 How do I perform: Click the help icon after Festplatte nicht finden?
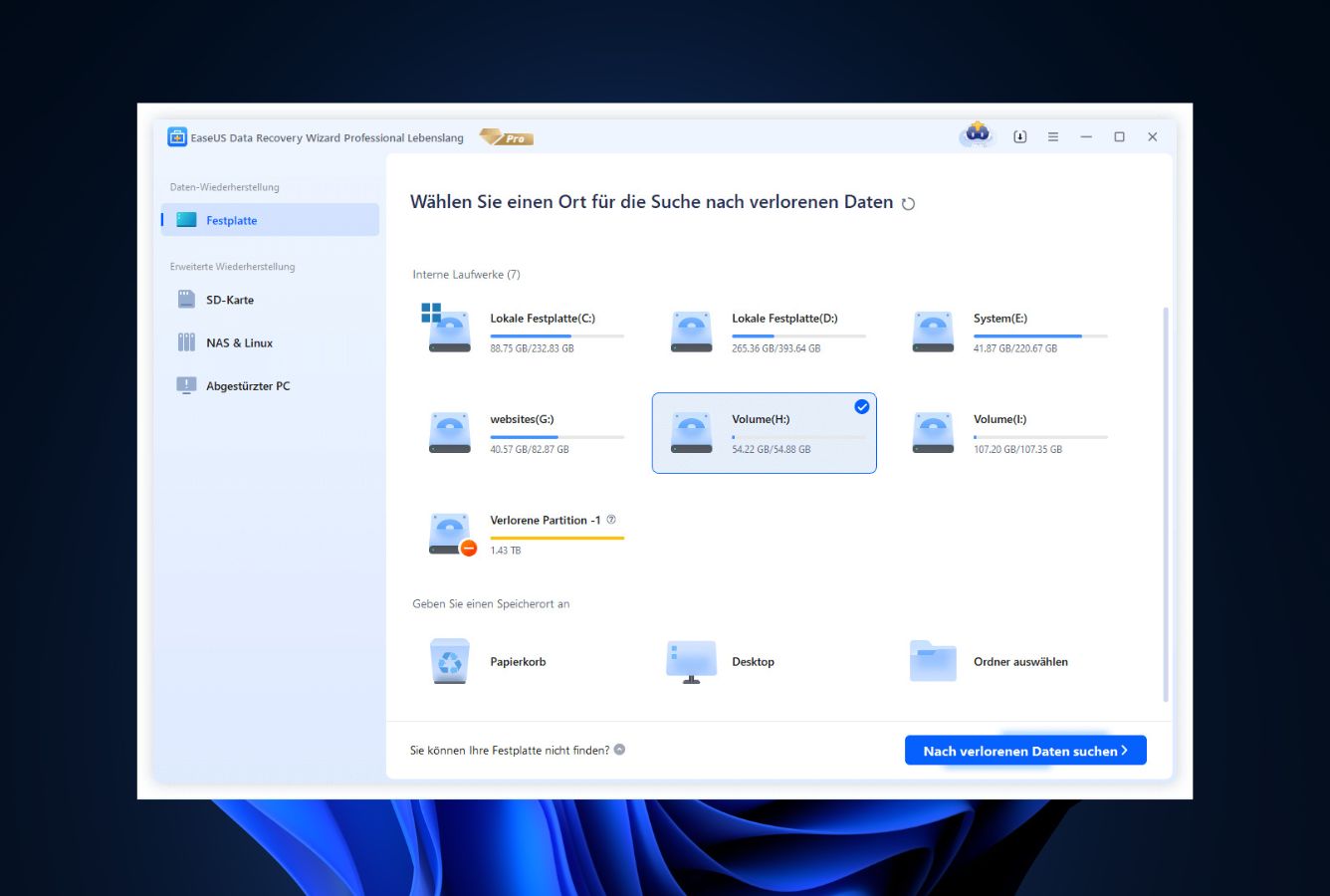click(620, 750)
